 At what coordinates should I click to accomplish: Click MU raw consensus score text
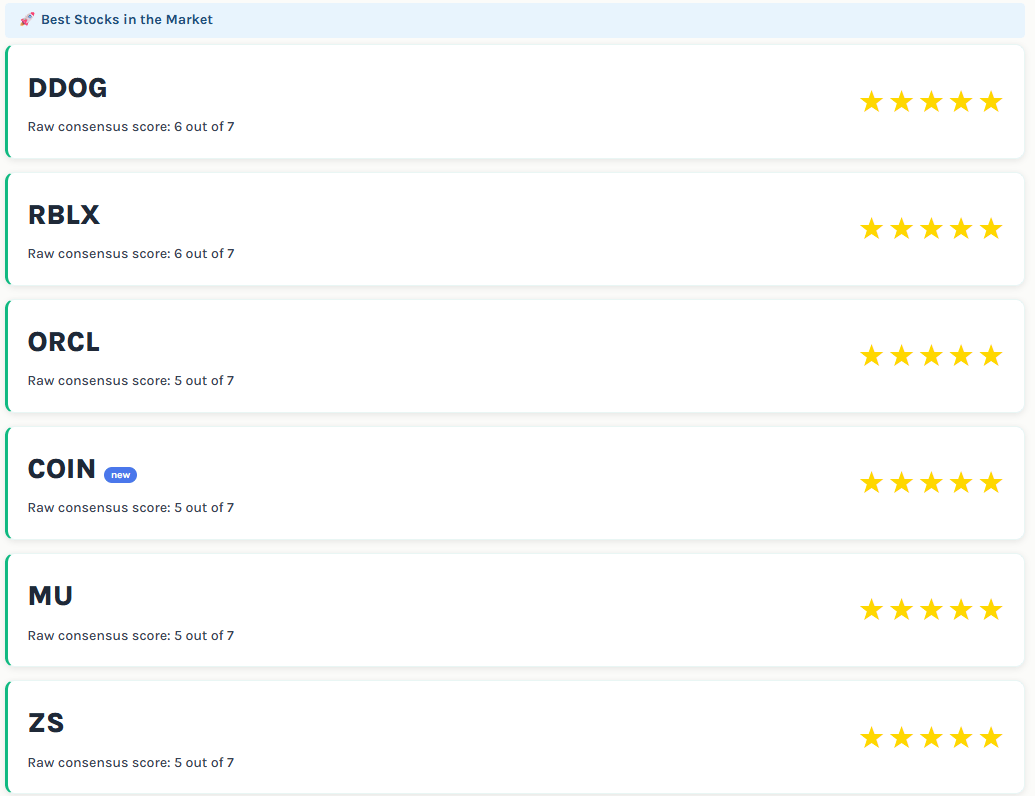(131, 636)
